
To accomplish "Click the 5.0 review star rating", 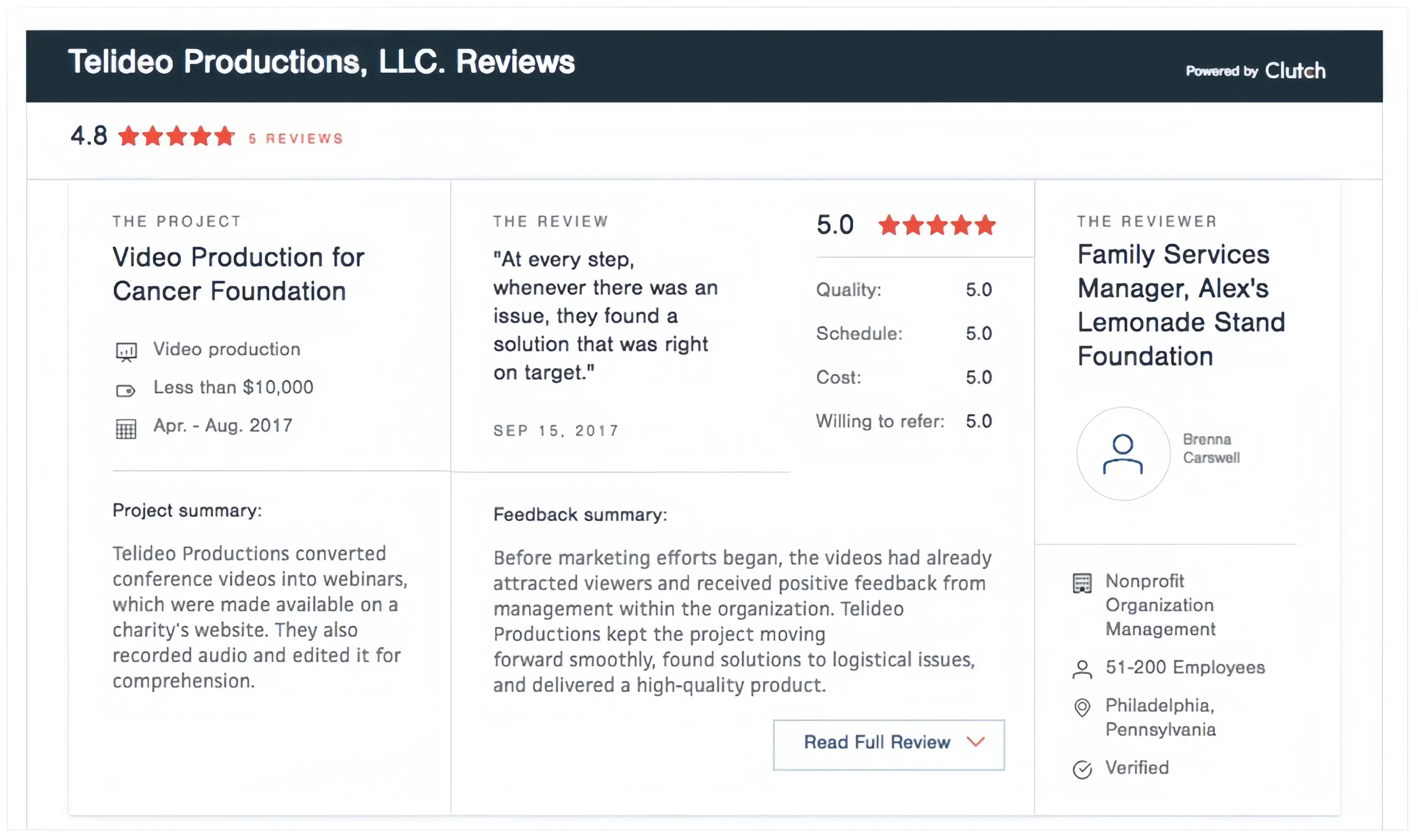I will click(937, 225).
